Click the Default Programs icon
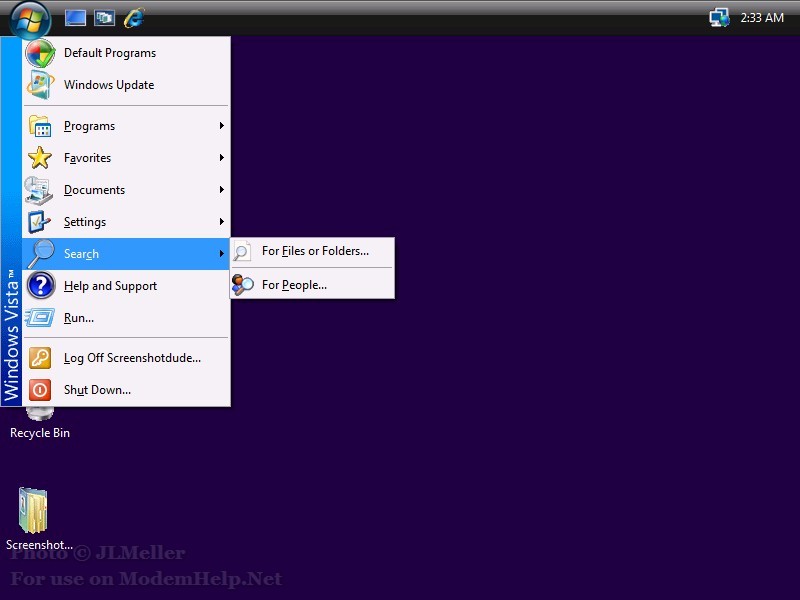 pyautogui.click(x=40, y=53)
